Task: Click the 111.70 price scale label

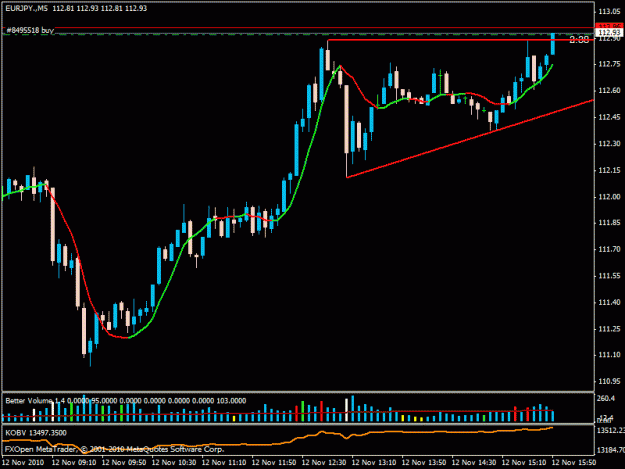Action: pyautogui.click(x=609, y=249)
